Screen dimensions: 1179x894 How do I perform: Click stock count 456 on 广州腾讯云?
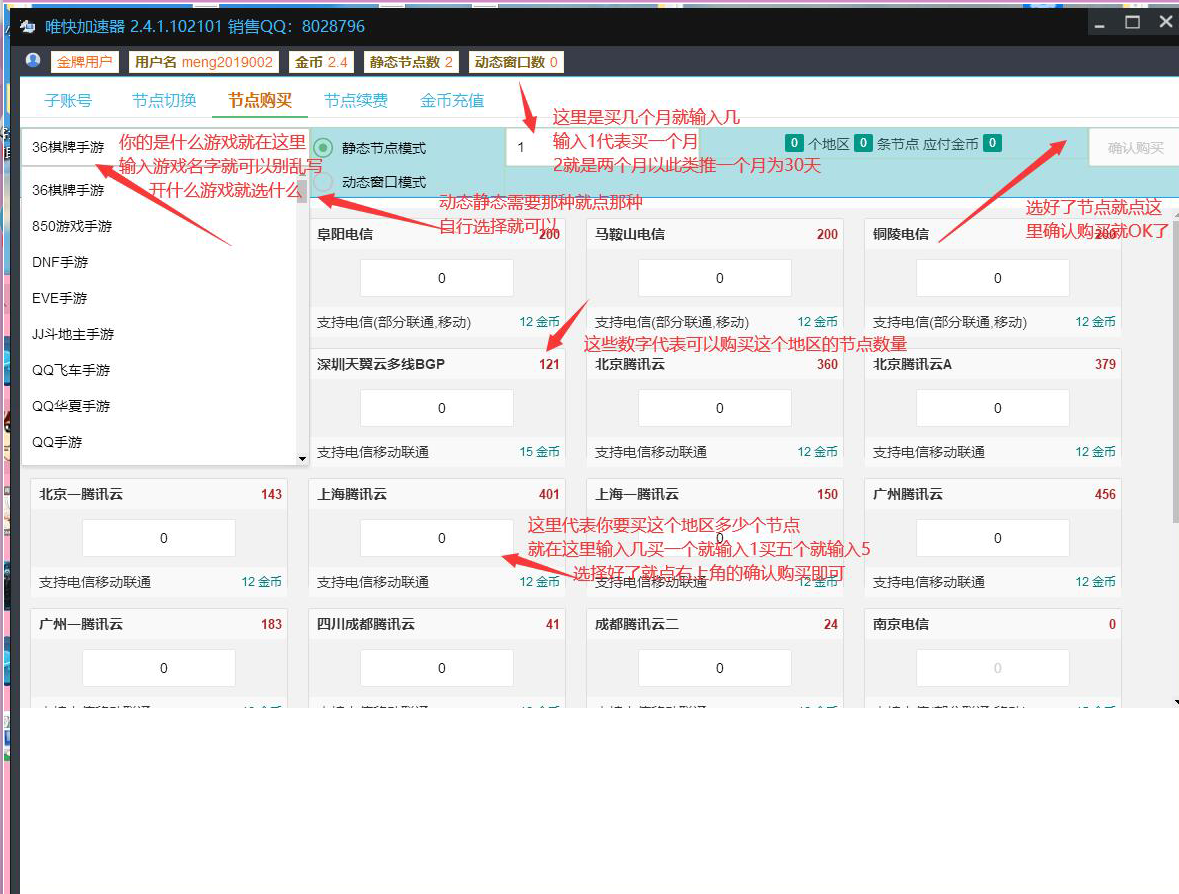coord(1105,494)
